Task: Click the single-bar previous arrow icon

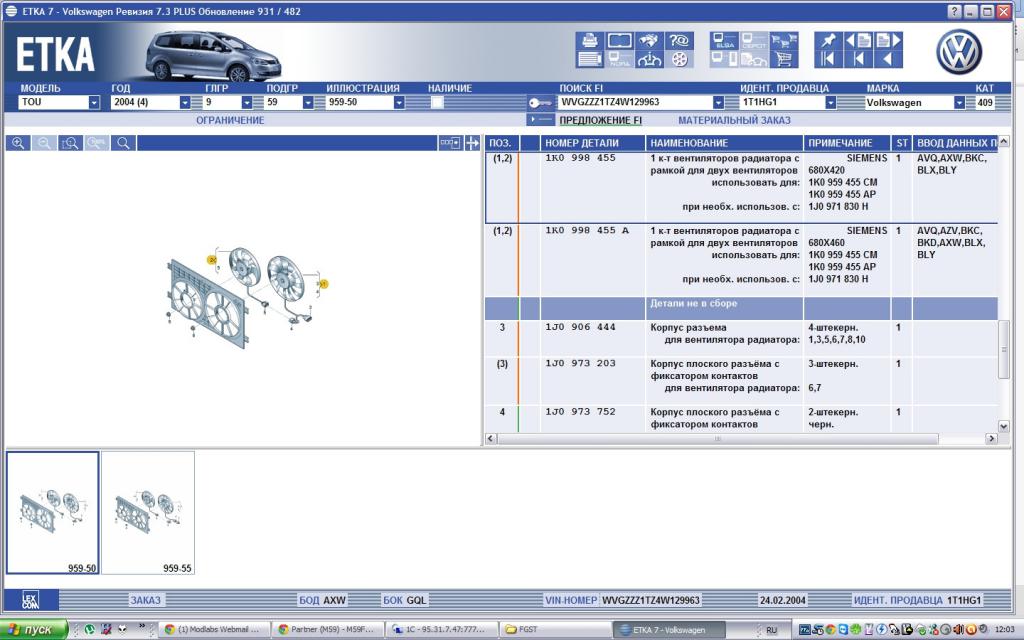Action: [858, 59]
